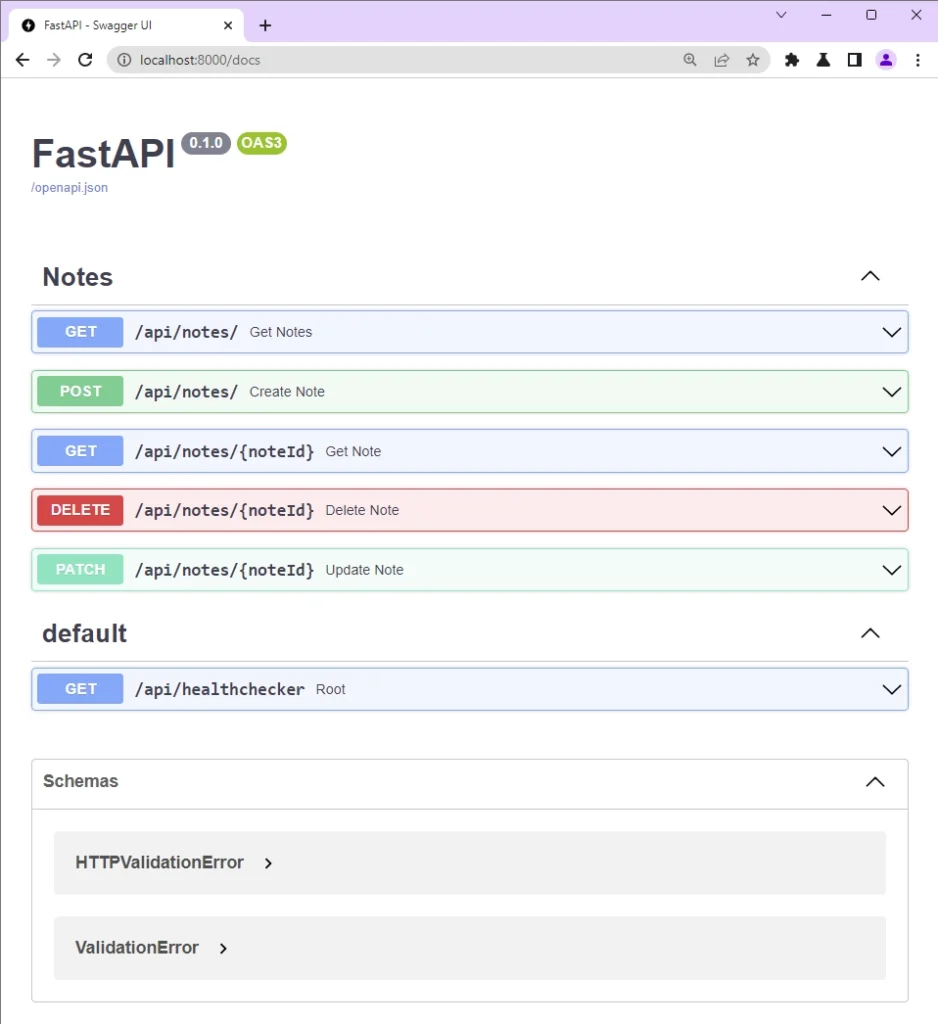Expand GET /api/notes/{noteId} Get Note chevron
Viewport: 938px width, 1024px height.
pyautogui.click(x=892, y=451)
